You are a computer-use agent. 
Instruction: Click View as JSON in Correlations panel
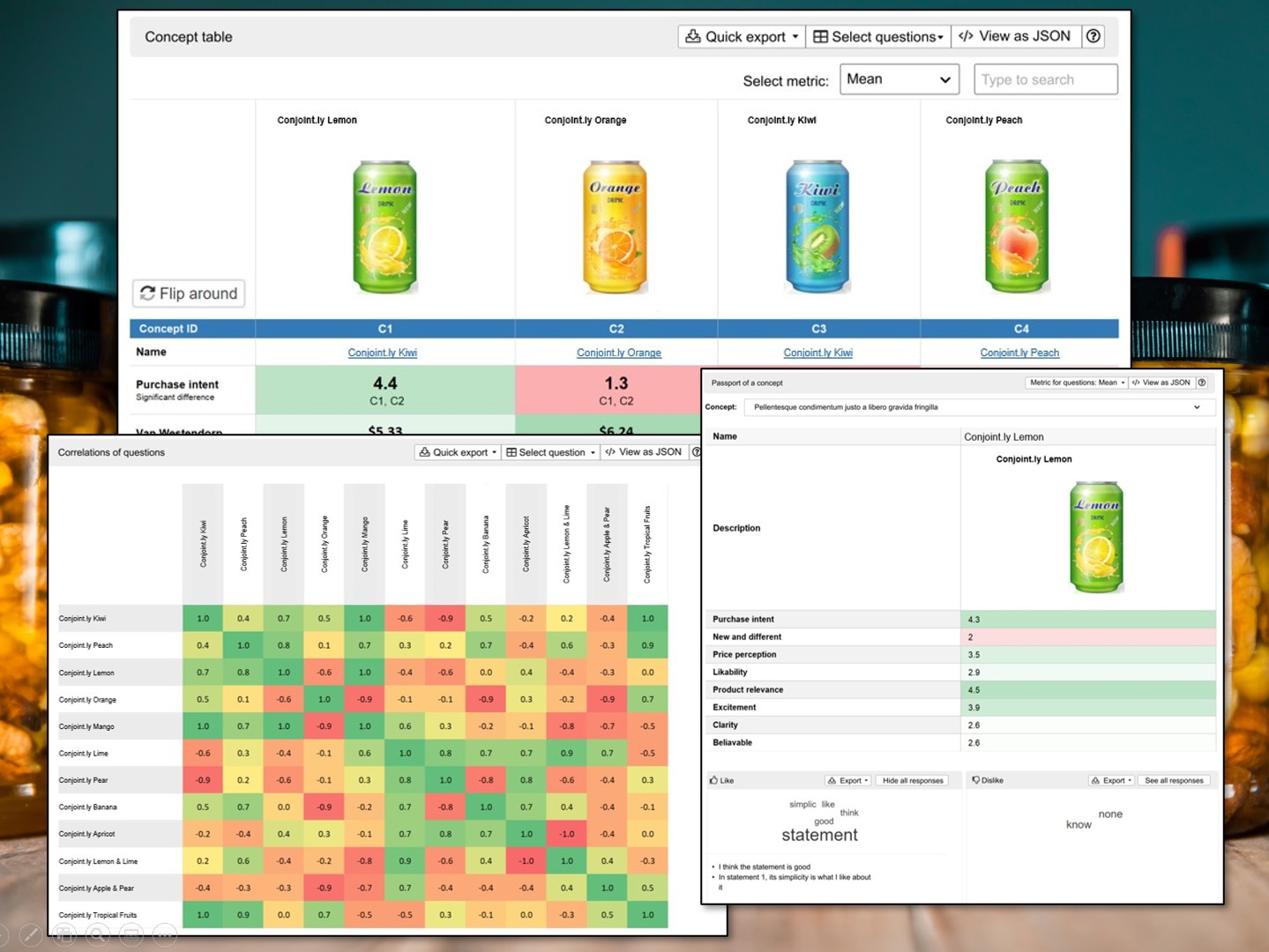[x=644, y=452]
